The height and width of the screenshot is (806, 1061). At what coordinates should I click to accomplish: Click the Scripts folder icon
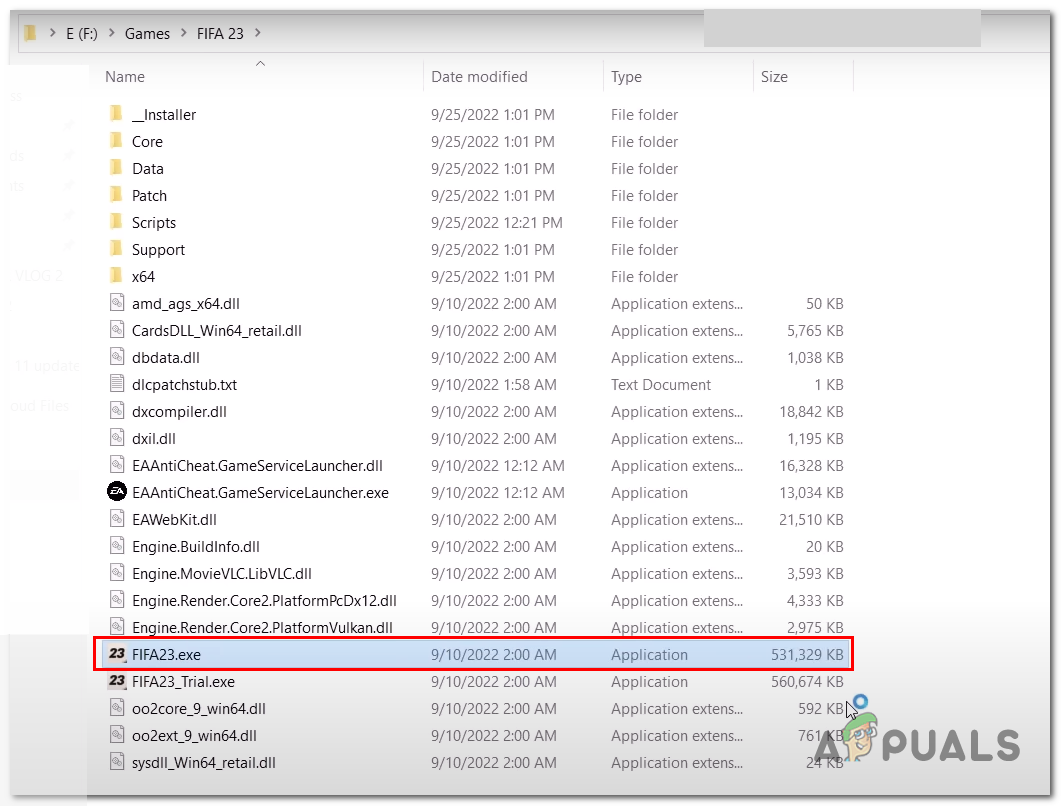(116, 222)
